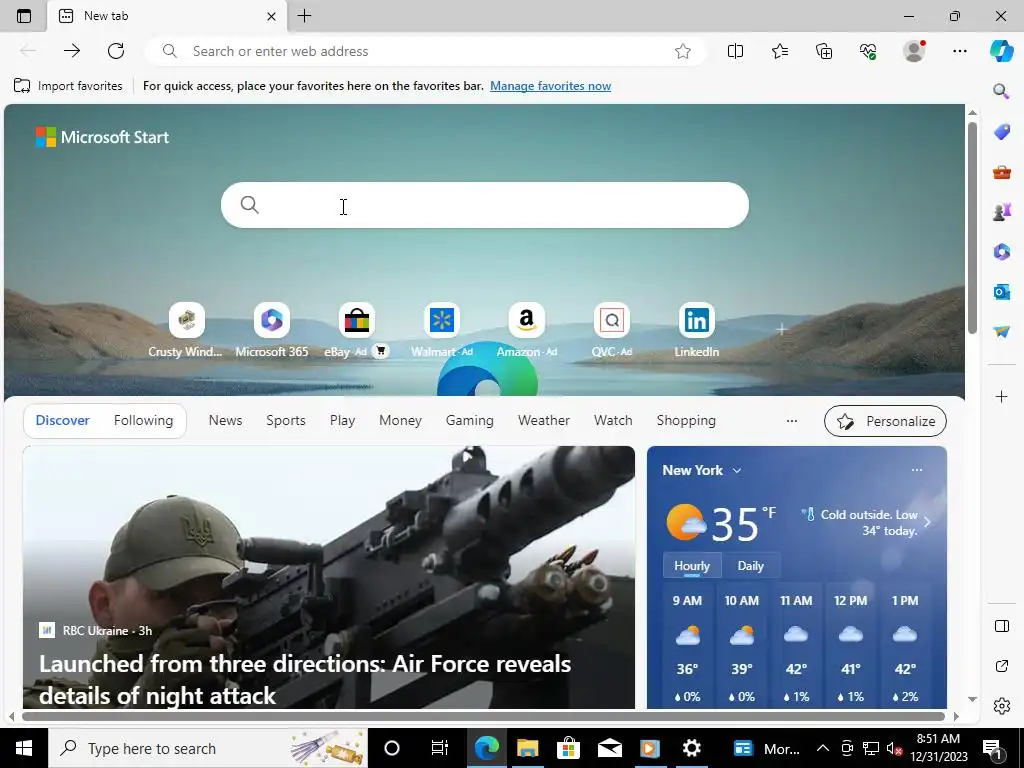The width and height of the screenshot is (1024, 768).
Task: Open the Sports category
Action: 285,421
